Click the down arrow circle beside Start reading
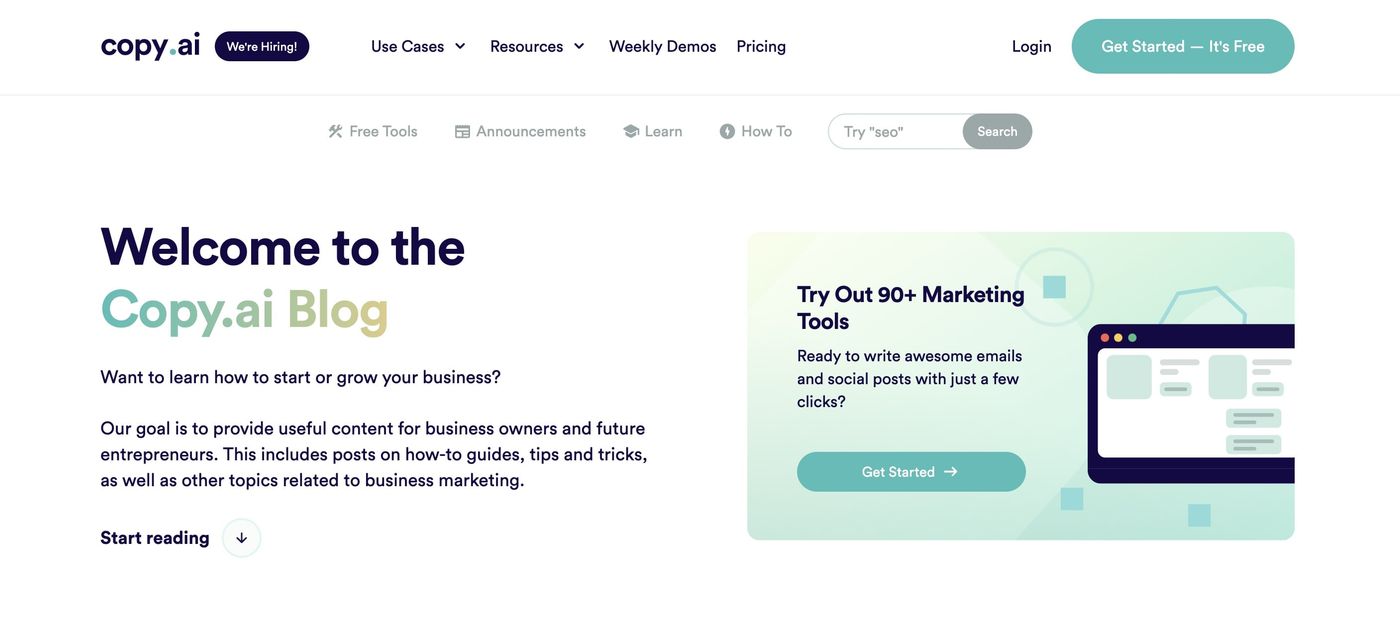 [x=241, y=538]
